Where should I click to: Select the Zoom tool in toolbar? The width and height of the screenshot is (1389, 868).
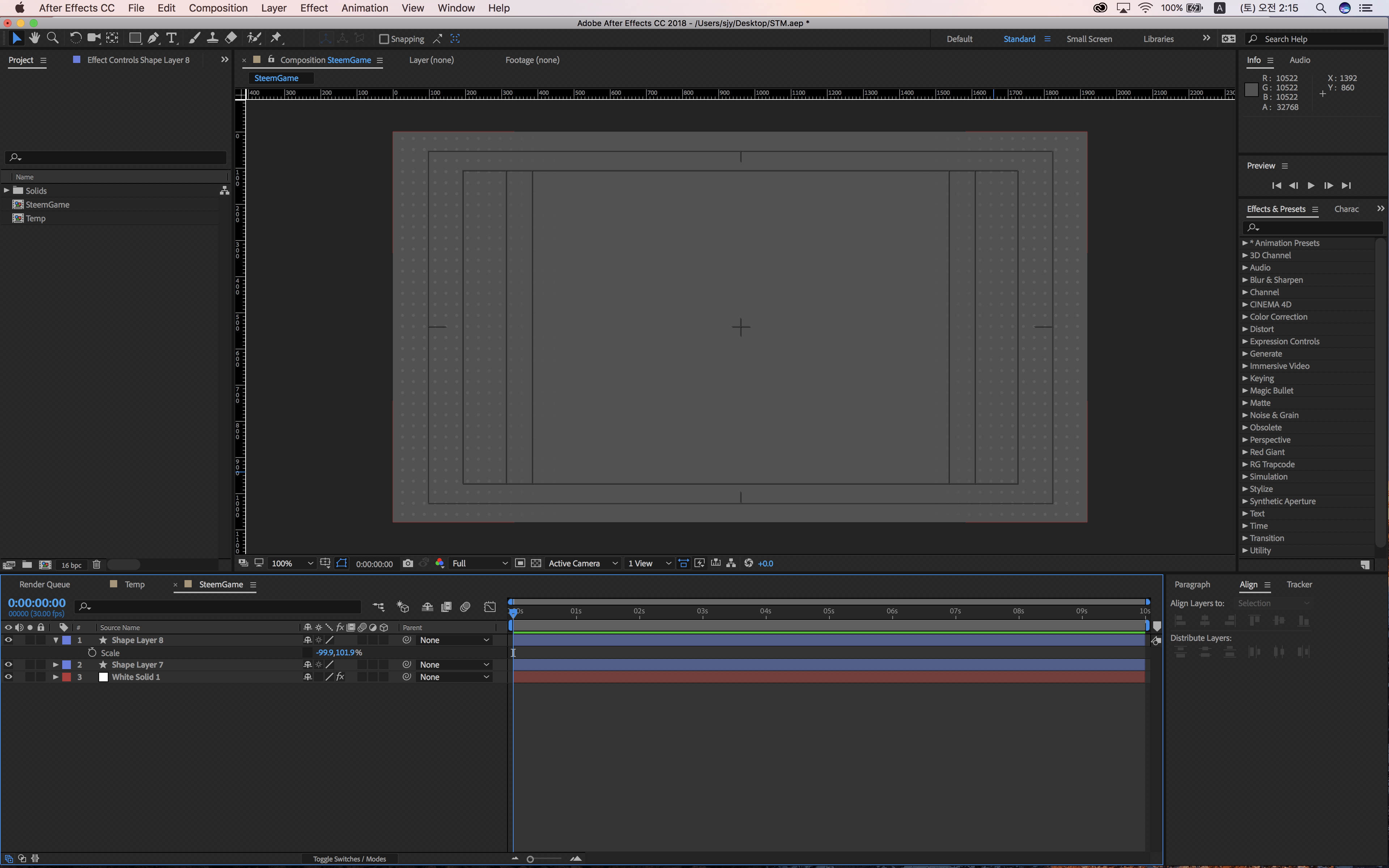click(52, 38)
